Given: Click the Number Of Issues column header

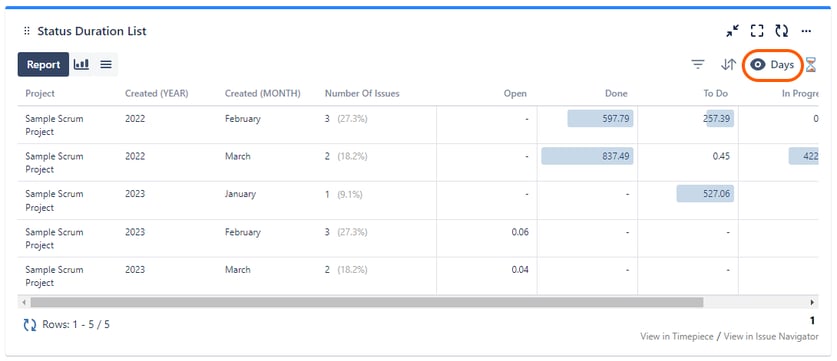Looking at the screenshot, I should click(x=362, y=93).
